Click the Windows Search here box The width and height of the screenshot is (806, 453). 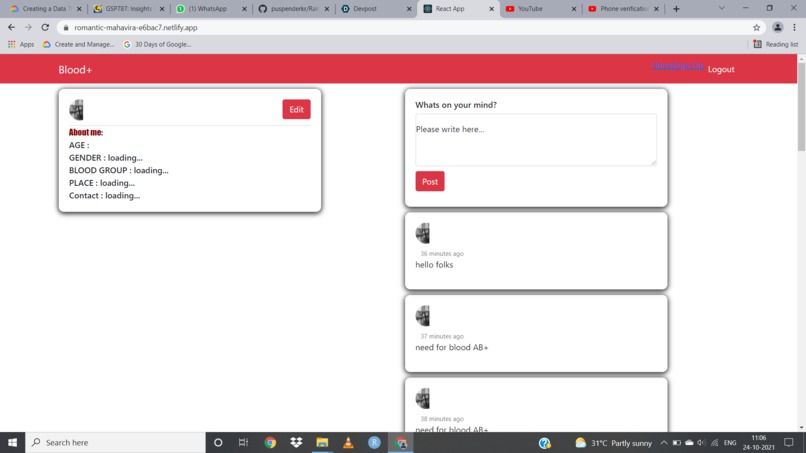tap(115, 442)
